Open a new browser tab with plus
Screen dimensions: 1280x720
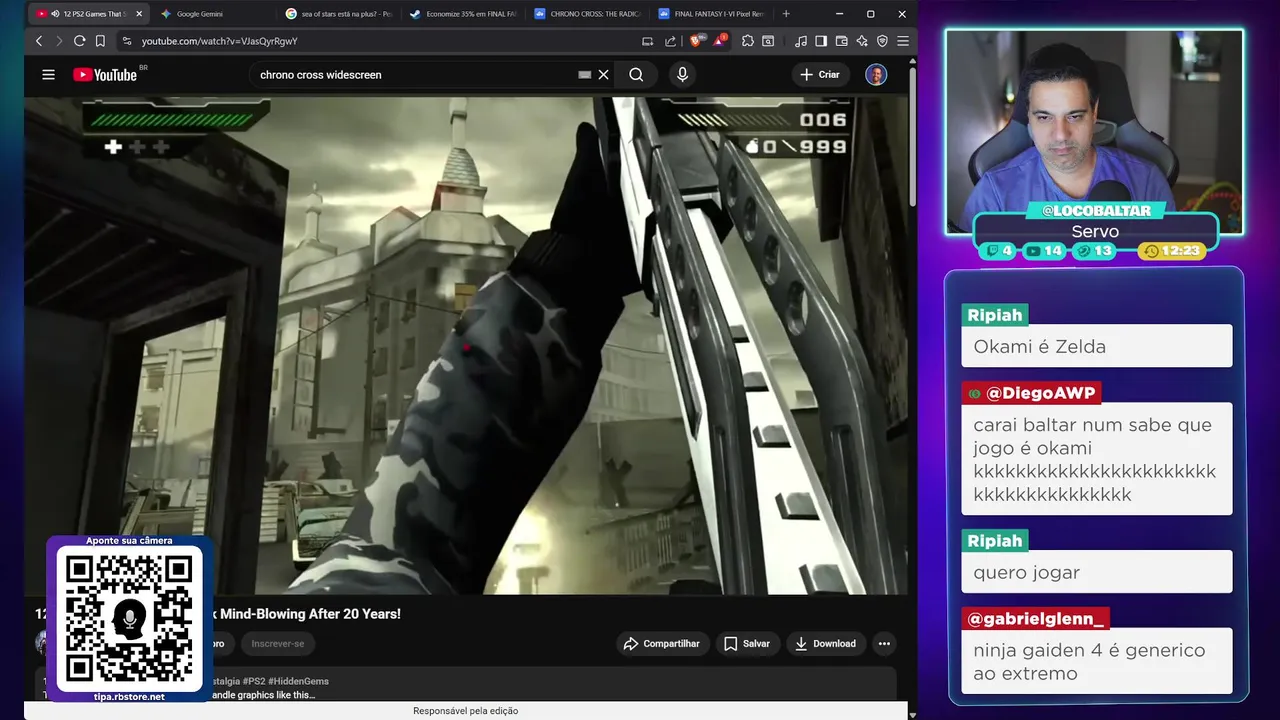click(x=786, y=14)
